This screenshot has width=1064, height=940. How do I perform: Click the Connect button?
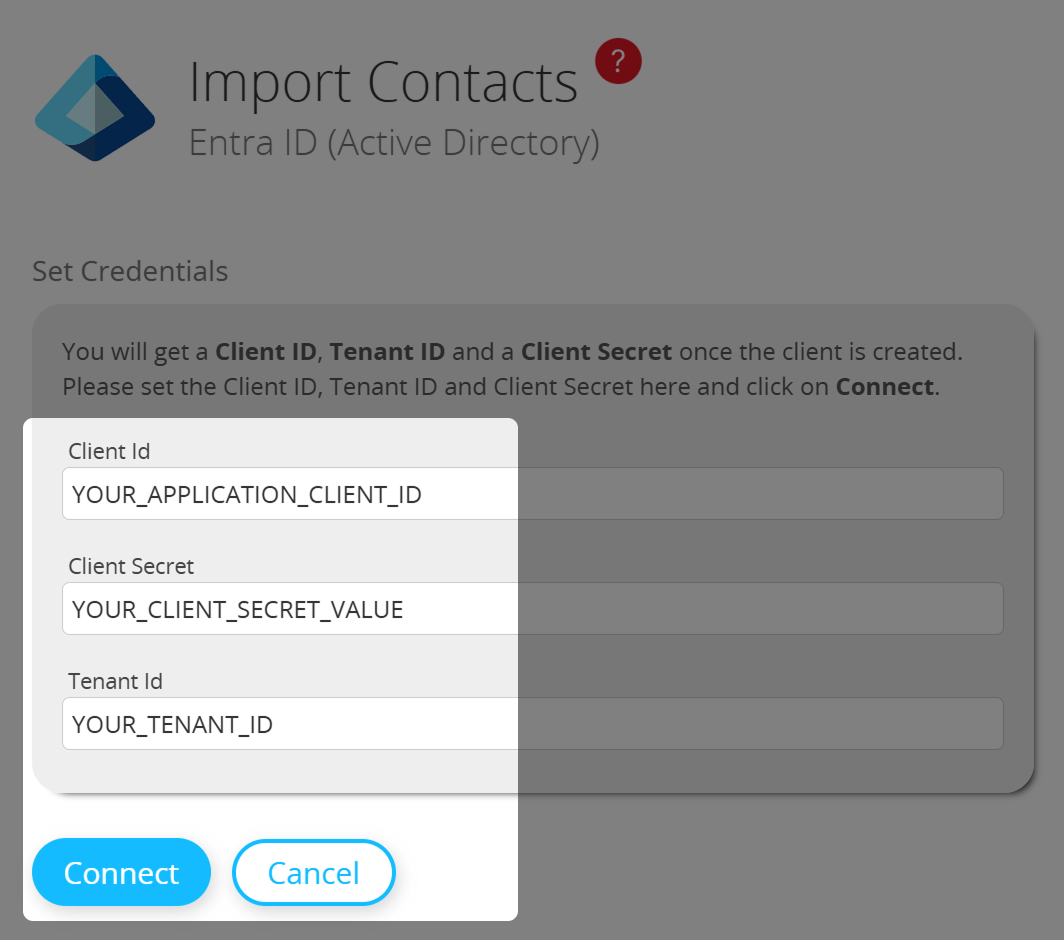(121, 872)
